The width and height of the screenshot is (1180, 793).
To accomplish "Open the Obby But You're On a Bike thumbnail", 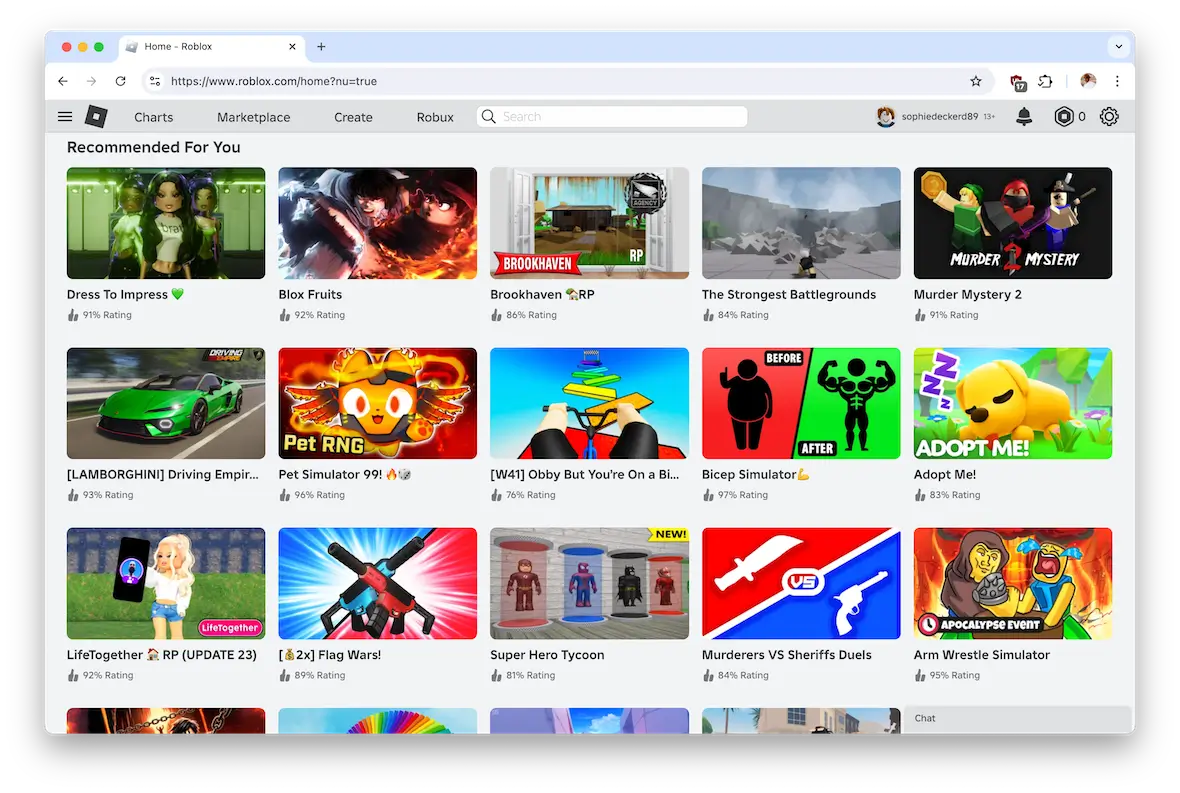I will tap(589, 403).
